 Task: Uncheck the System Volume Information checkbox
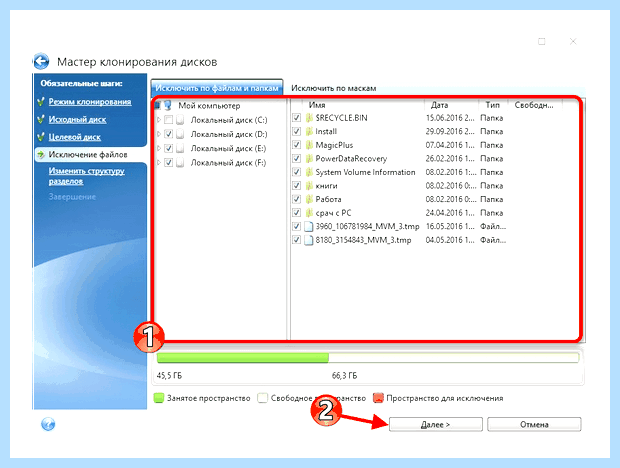pos(297,172)
